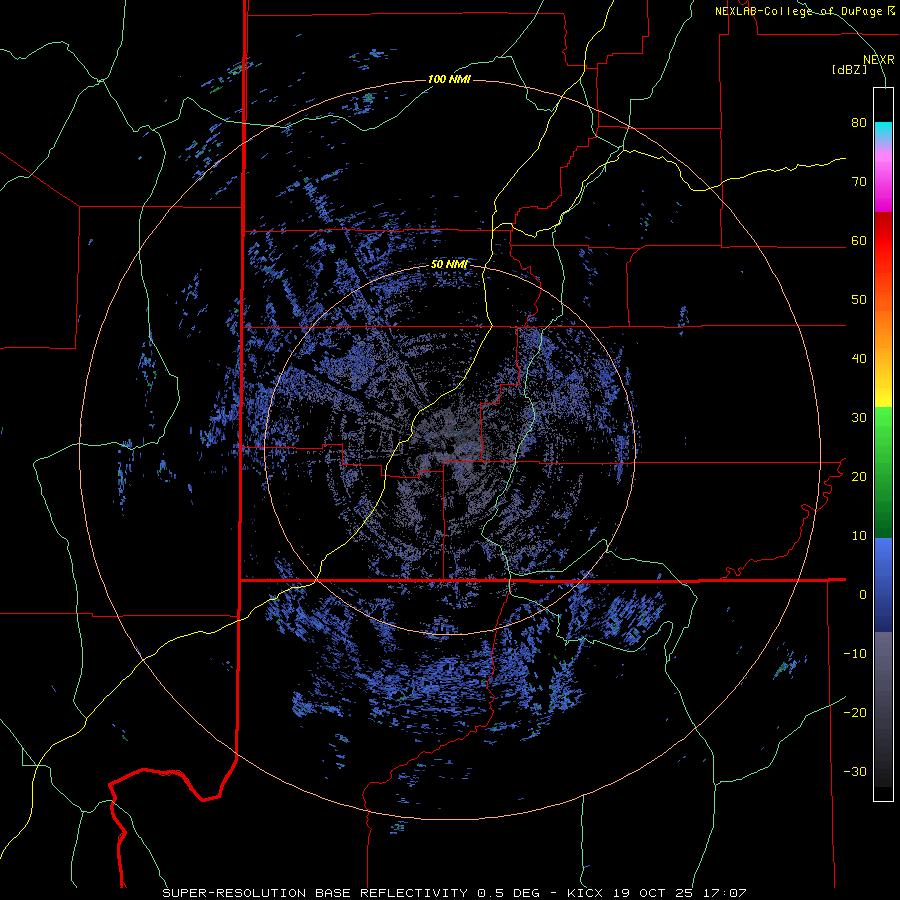Click the 80 value on the dBZ scale
The height and width of the screenshot is (900, 900).
pyautogui.click(x=859, y=123)
